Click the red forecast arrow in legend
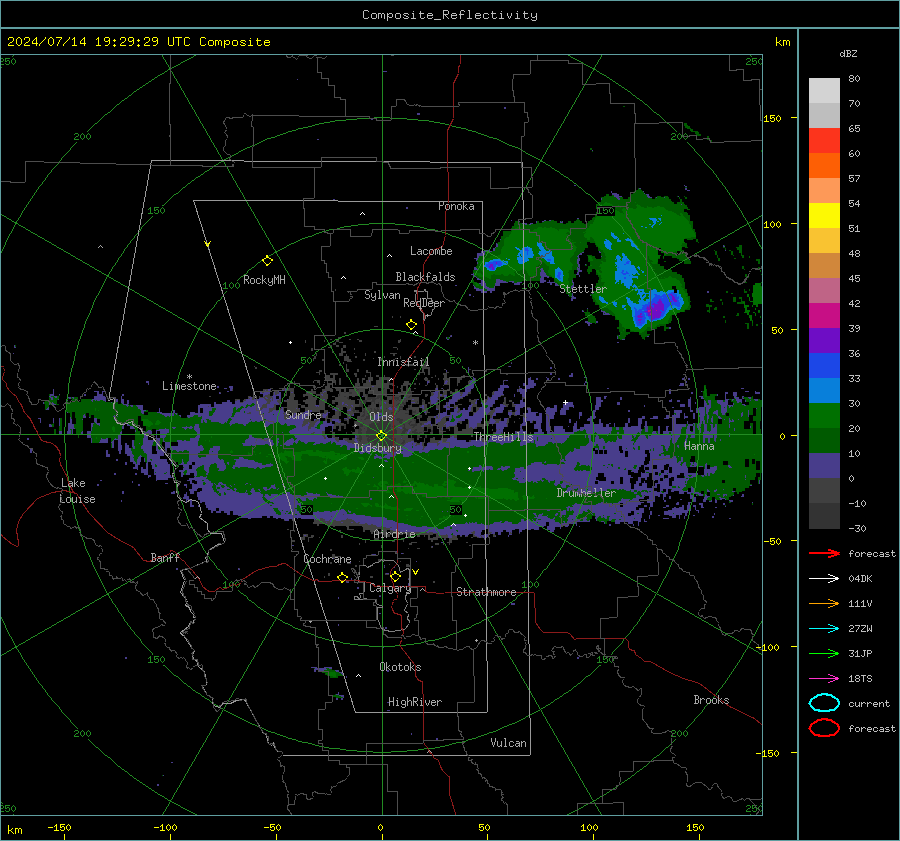Screen dimensions: 900x841 click(824, 553)
